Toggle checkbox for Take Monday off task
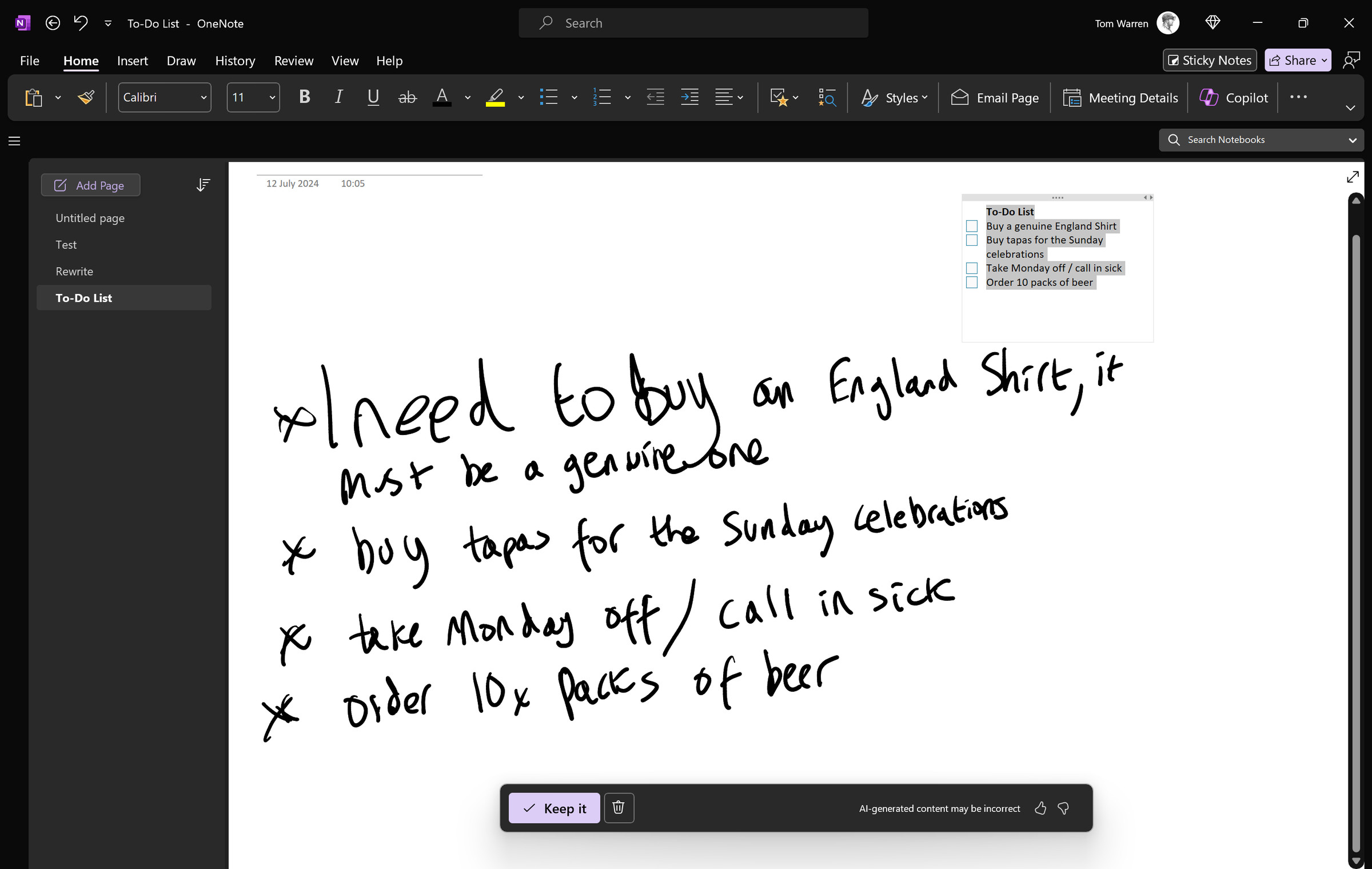The image size is (1372, 869). pyautogui.click(x=972, y=267)
